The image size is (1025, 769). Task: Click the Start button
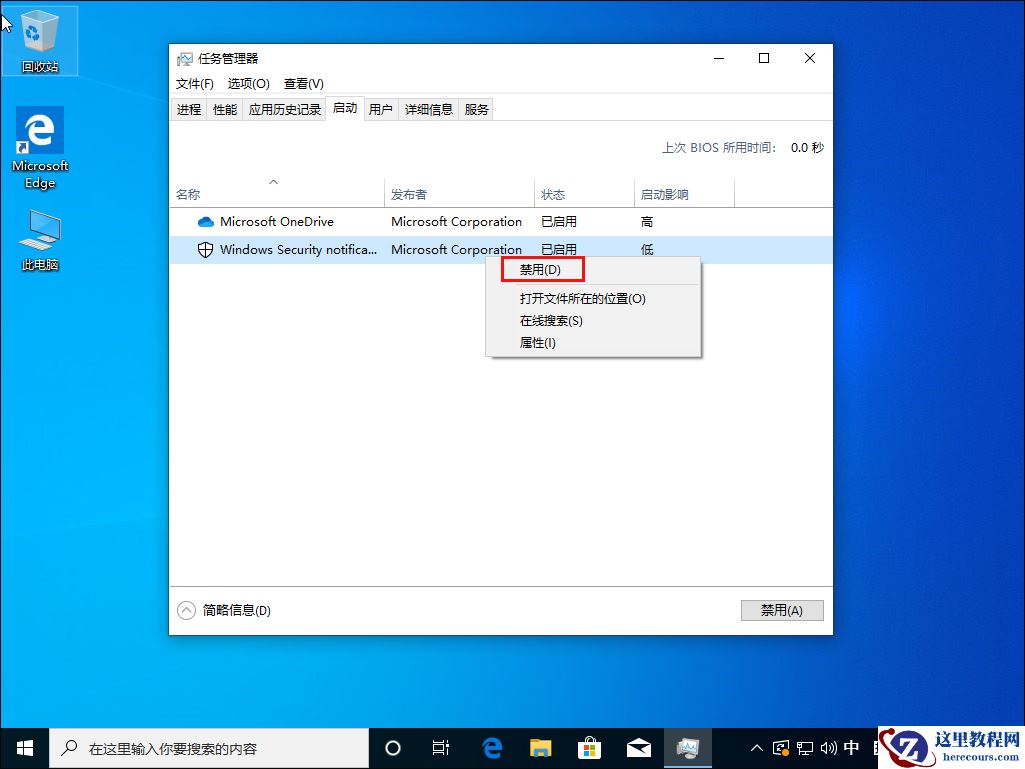pyautogui.click(x=23, y=747)
